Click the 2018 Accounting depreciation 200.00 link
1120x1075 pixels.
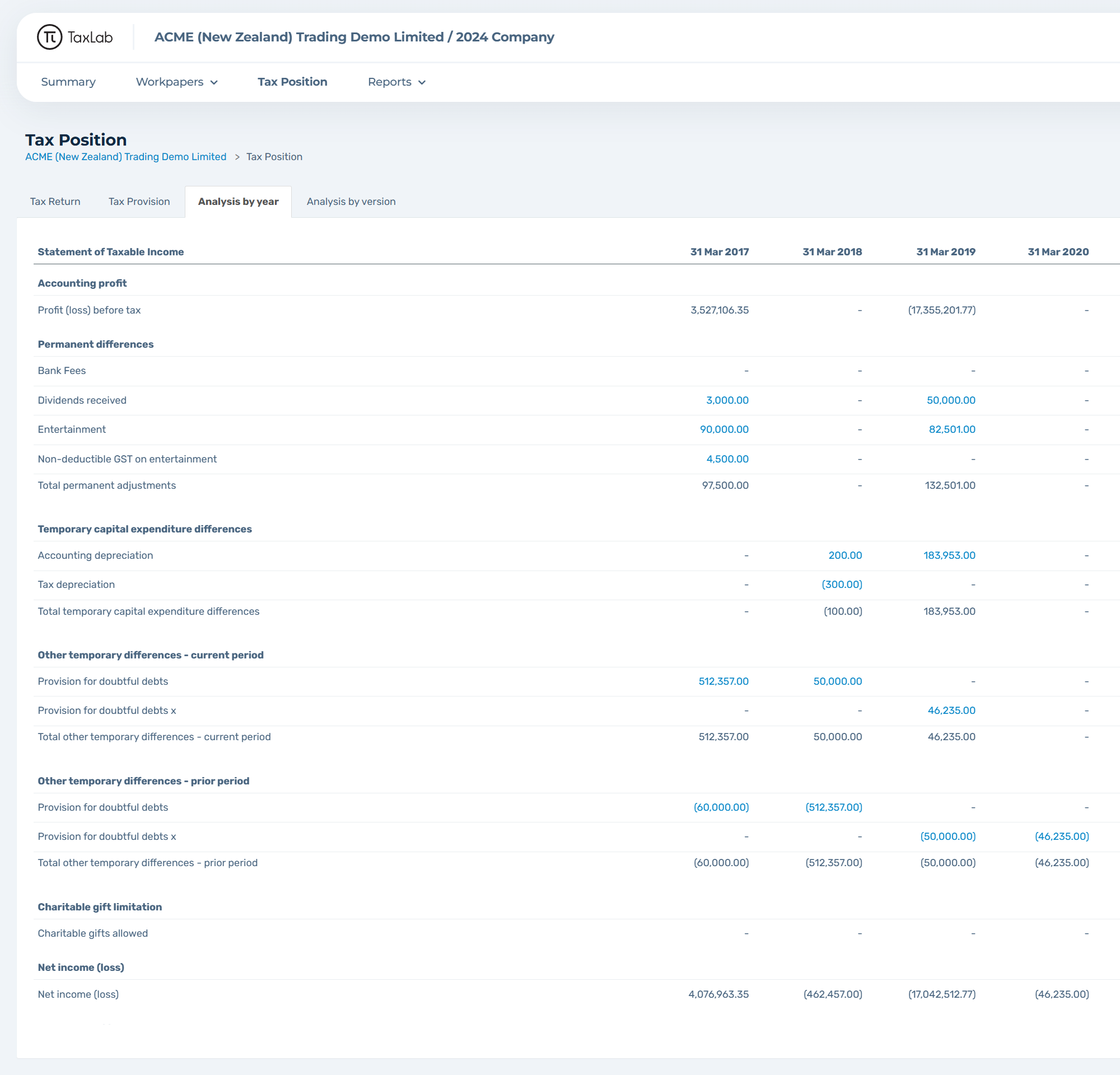click(844, 556)
